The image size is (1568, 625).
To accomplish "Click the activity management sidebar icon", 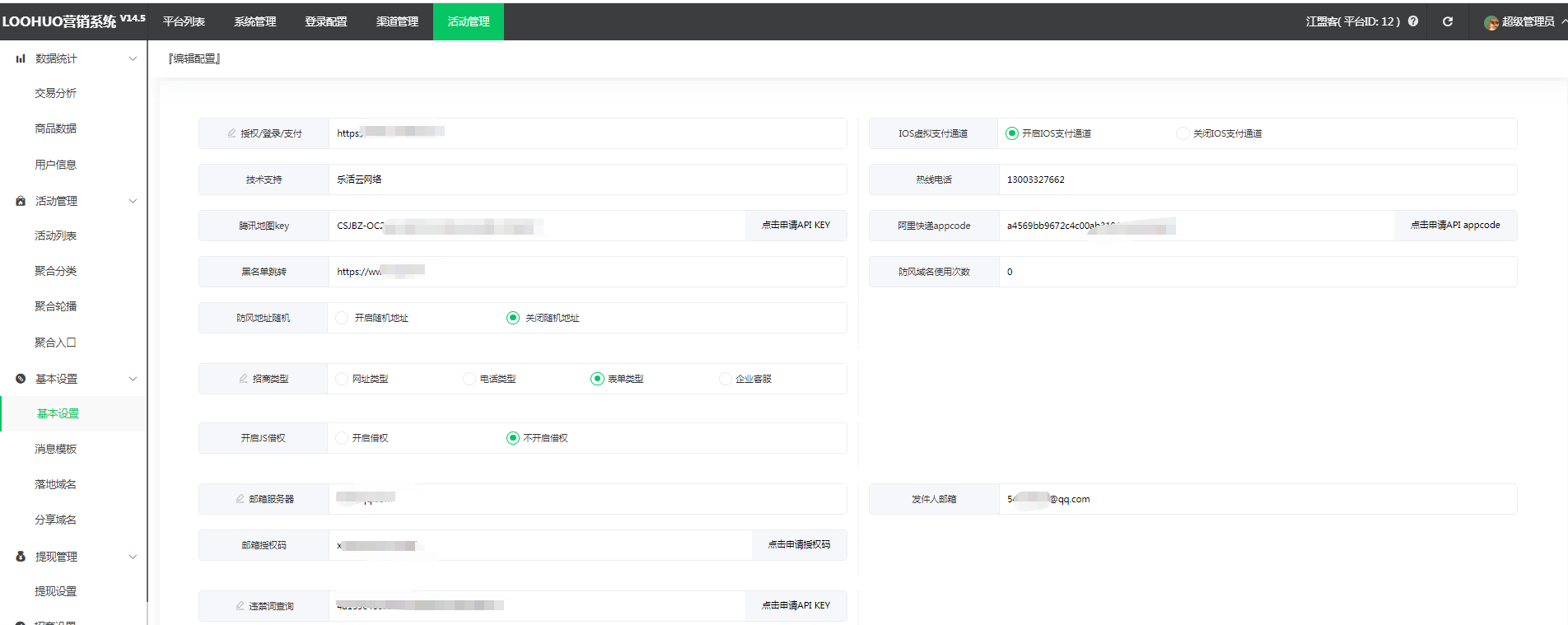I will click(x=21, y=201).
